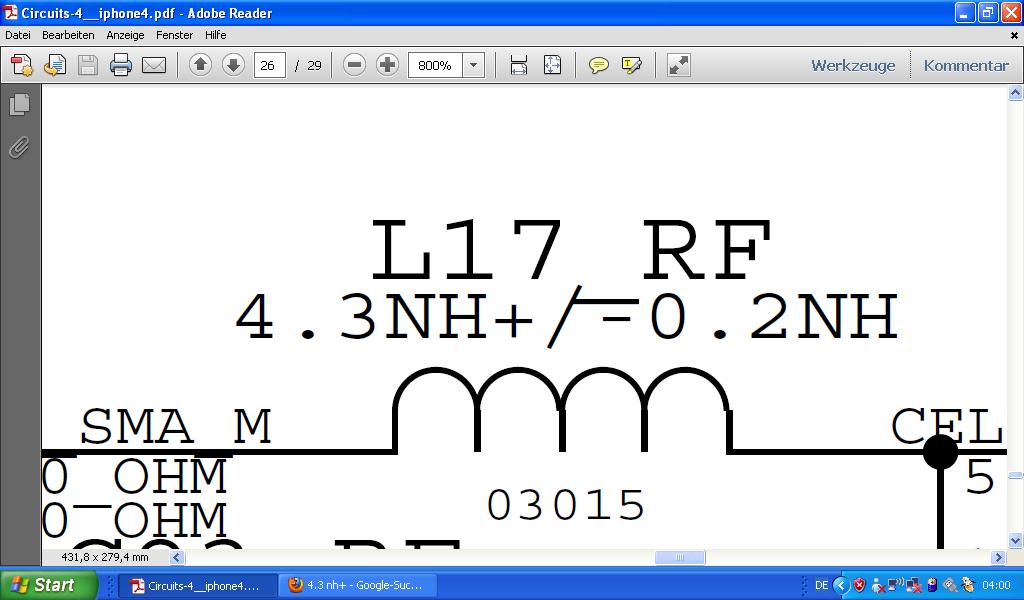Show page thumbnails panel

tap(19, 105)
